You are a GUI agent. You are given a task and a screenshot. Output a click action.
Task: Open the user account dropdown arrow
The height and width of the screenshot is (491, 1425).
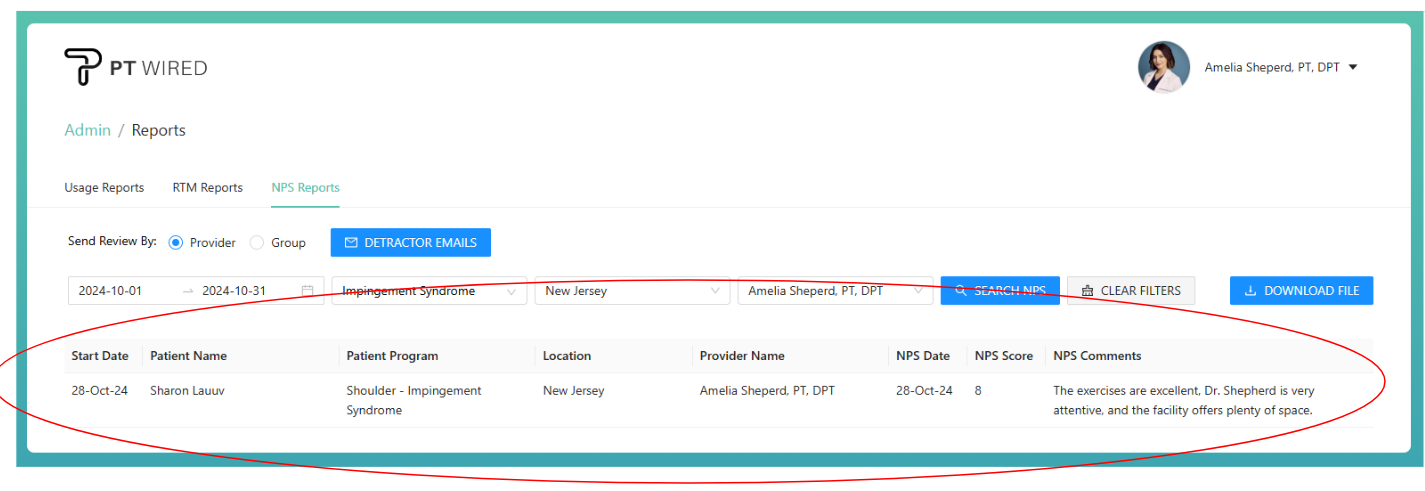coord(1353,67)
